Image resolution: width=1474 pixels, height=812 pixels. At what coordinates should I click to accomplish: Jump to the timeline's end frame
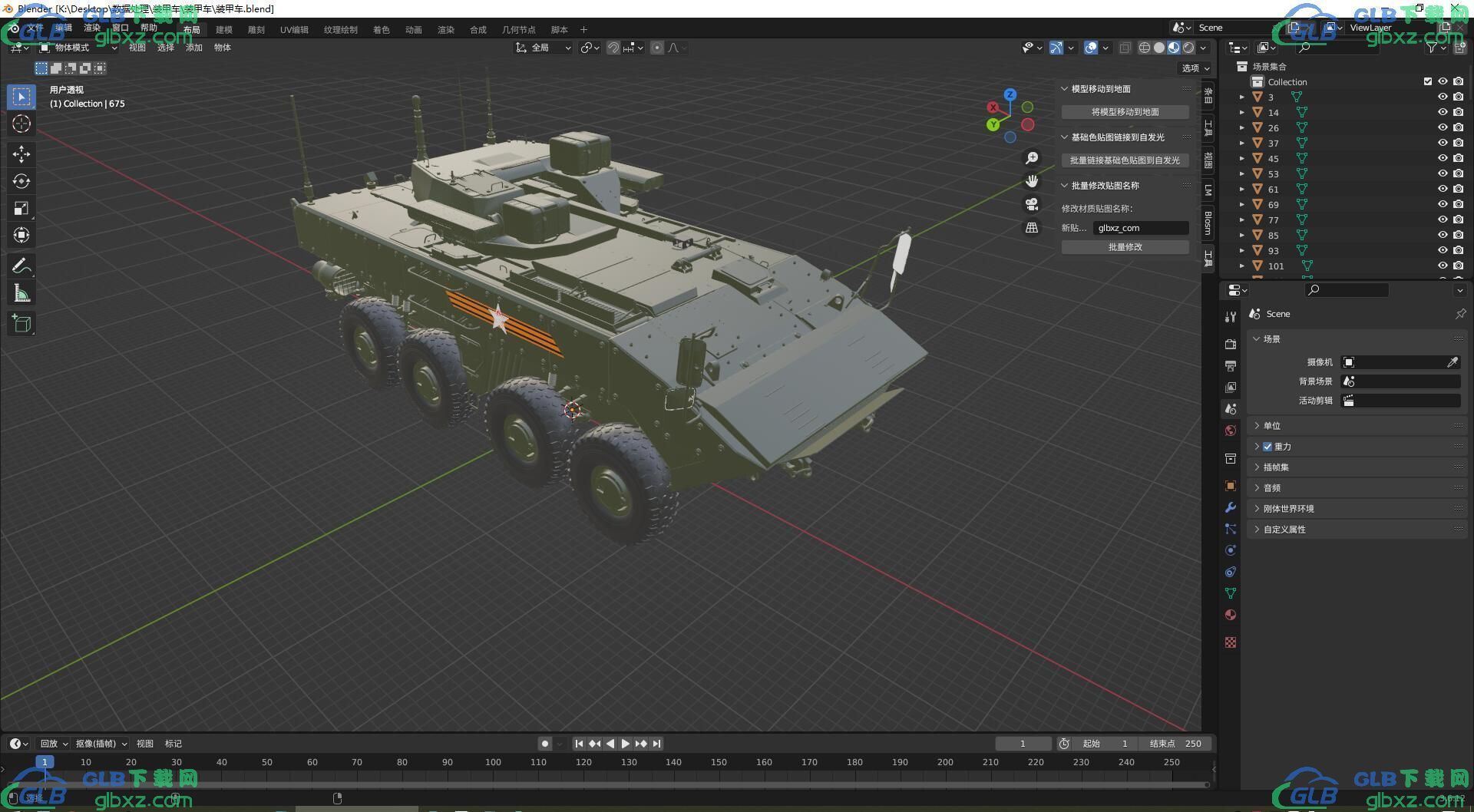[x=656, y=744]
